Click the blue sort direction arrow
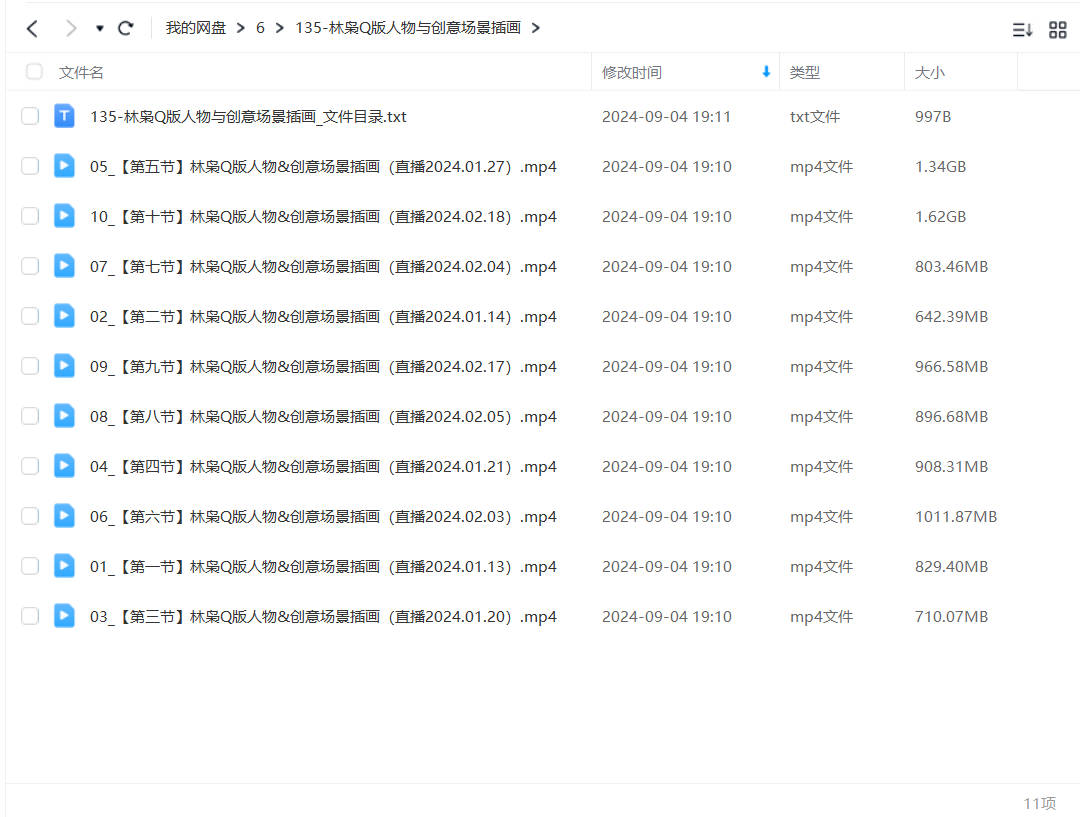 [766, 72]
